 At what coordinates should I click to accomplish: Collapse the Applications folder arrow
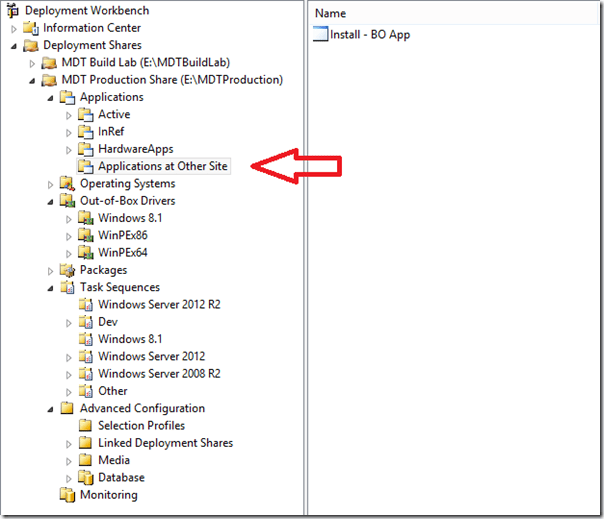pos(50,98)
